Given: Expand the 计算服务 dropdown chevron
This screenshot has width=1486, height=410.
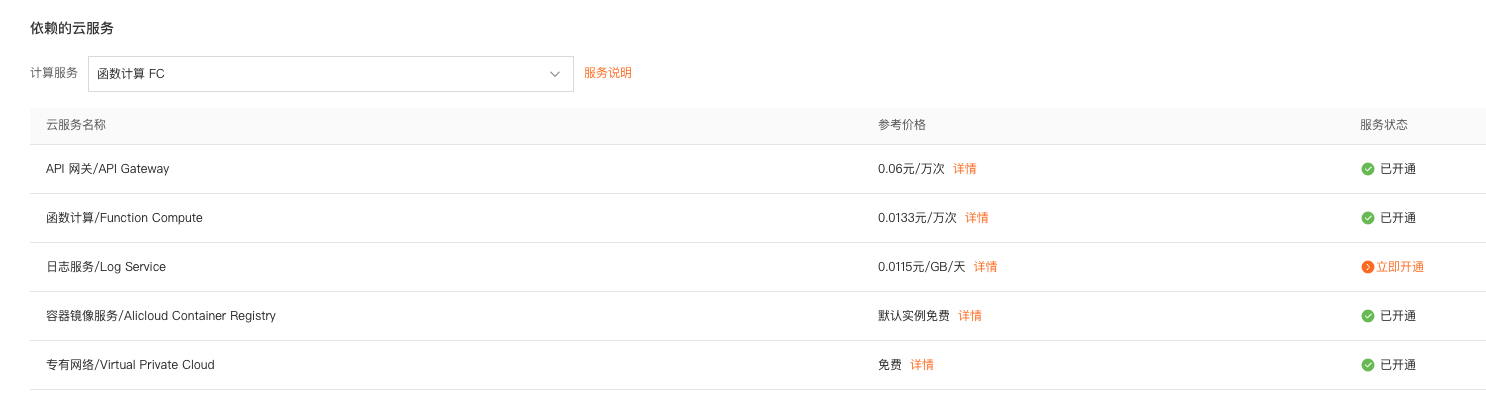Looking at the screenshot, I should [555, 74].
